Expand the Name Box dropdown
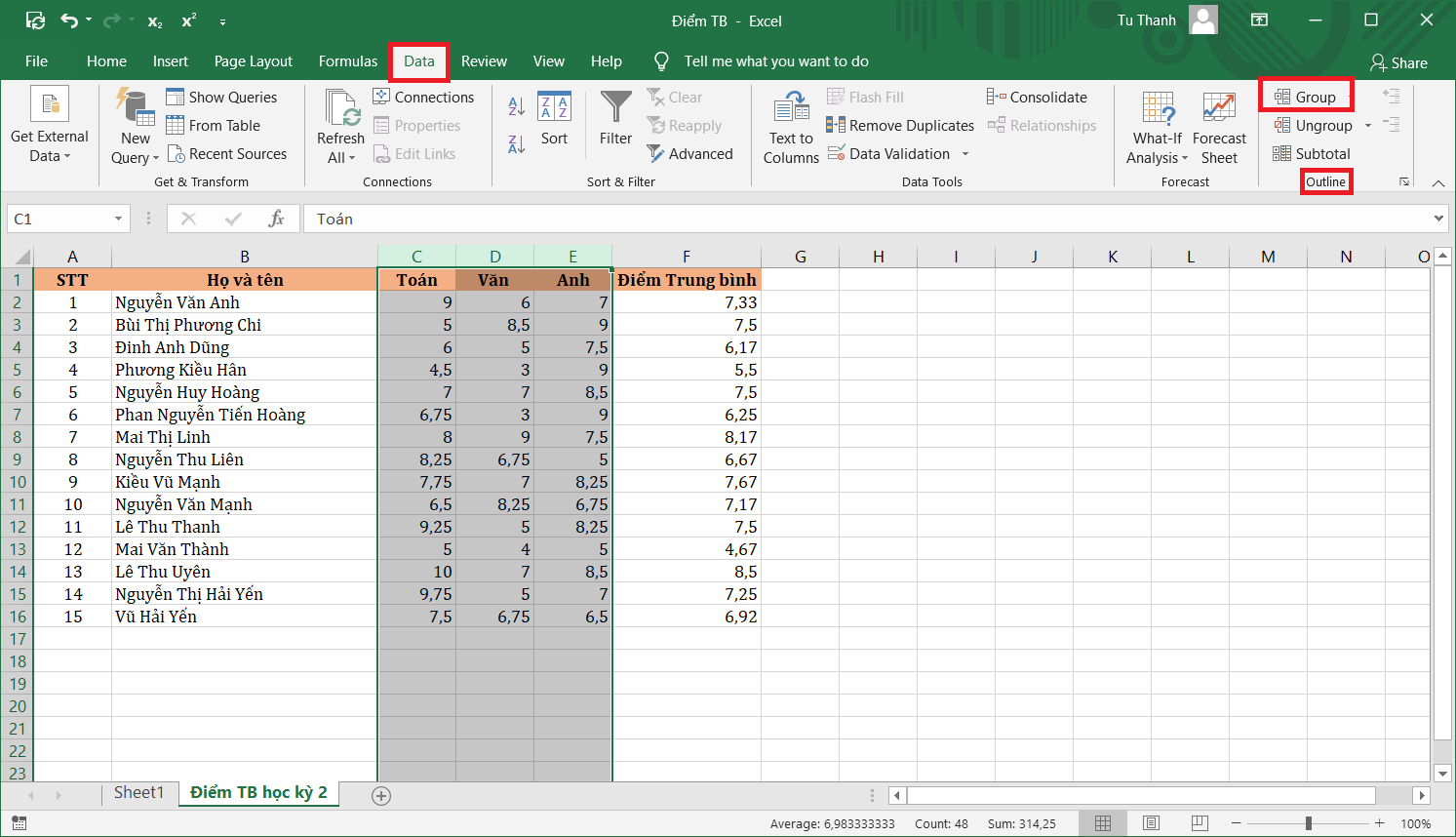Viewport: 1456px width, 837px height. pos(118,219)
